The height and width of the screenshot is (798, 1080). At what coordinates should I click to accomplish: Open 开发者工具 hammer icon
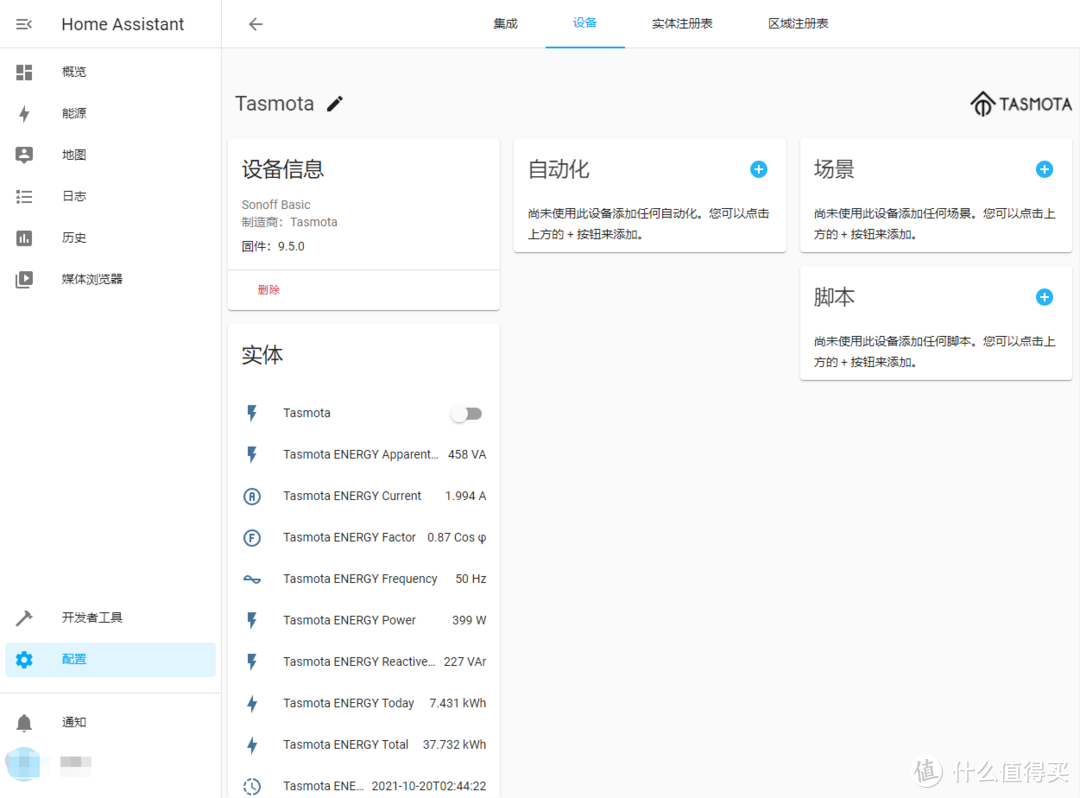tap(24, 618)
